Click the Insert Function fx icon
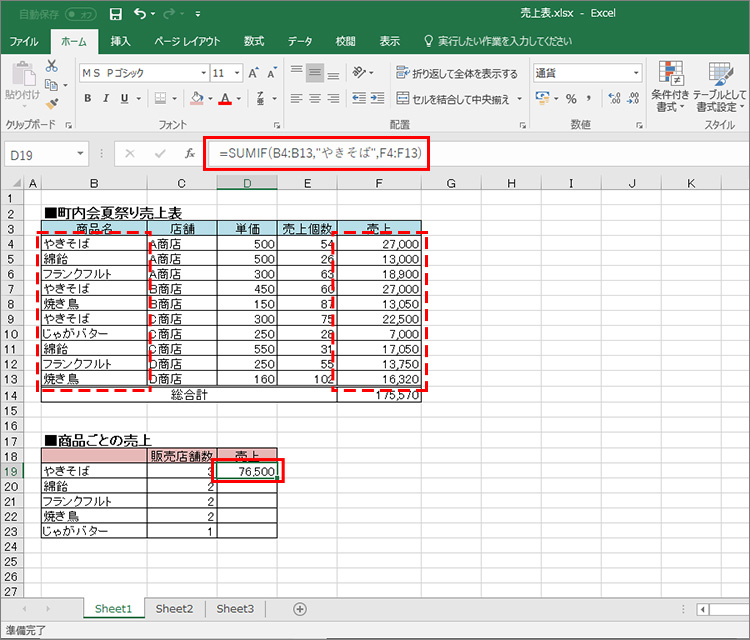Screen dimensions: 750x640 tap(189, 154)
